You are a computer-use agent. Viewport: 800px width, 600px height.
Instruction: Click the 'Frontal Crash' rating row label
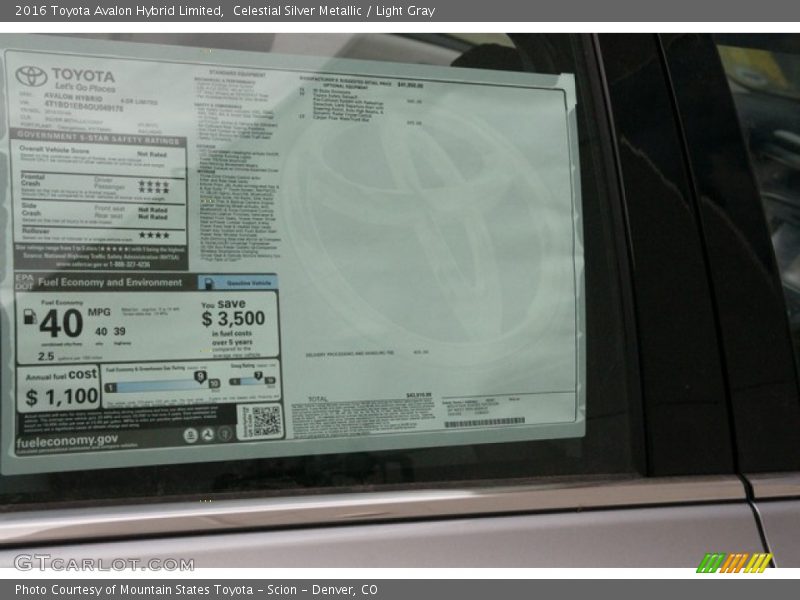33,180
